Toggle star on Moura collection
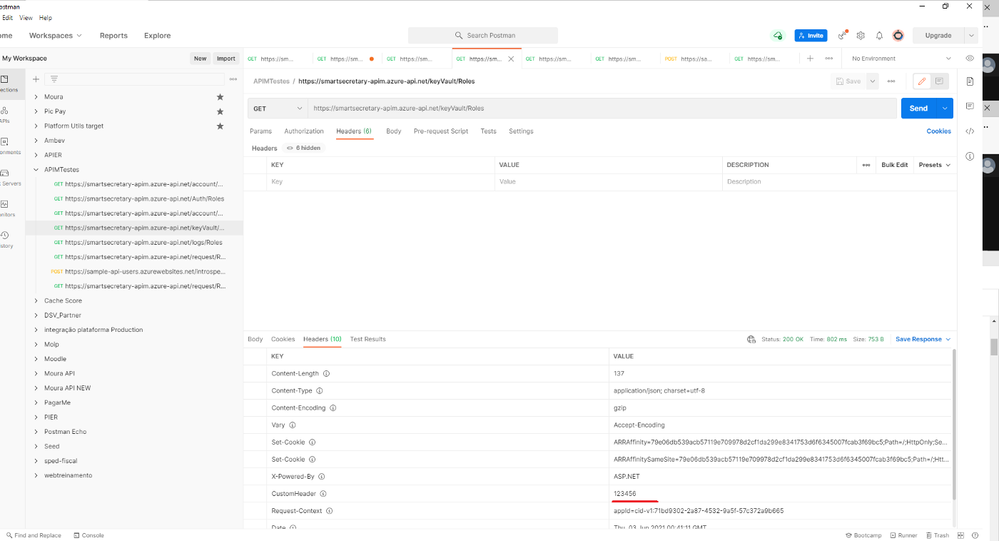Viewport: 999px width, 541px height. (x=220, y=97)
